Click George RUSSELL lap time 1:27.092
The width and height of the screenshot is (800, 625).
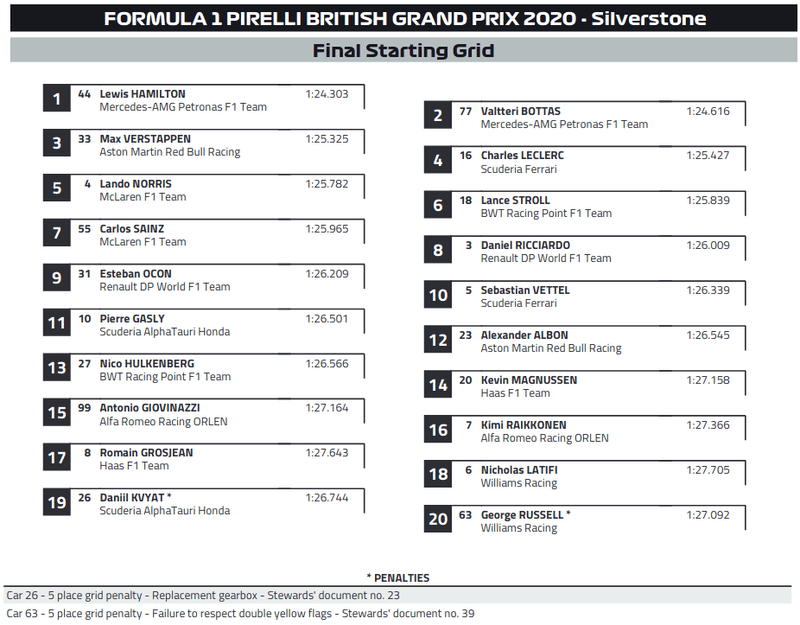pos(707,515)
